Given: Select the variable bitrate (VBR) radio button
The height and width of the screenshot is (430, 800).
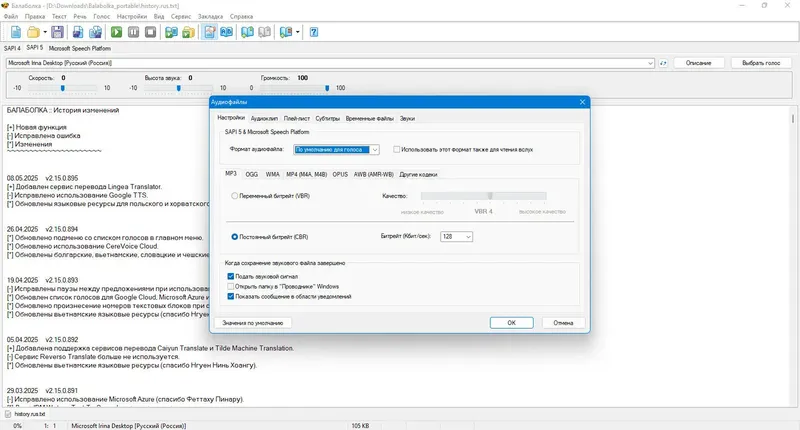Looking at the screenshot, I should 235,196.
